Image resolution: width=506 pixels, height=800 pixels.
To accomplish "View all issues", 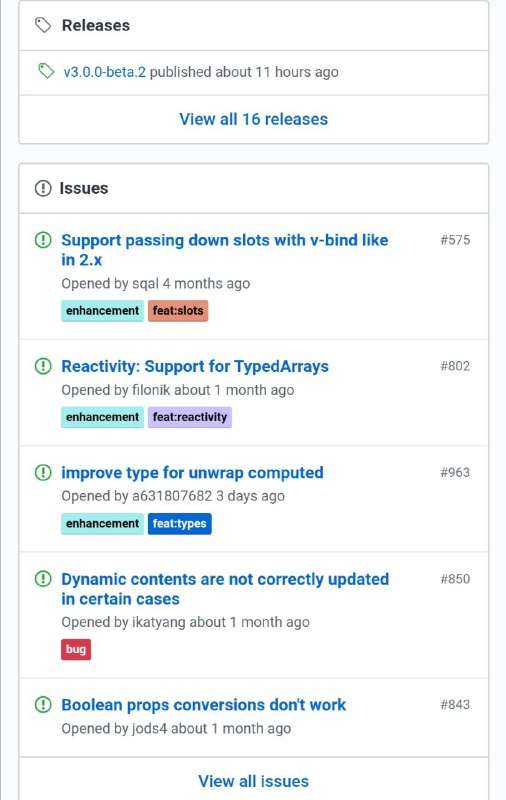I will pyautogui.click(x=254, y=781).
